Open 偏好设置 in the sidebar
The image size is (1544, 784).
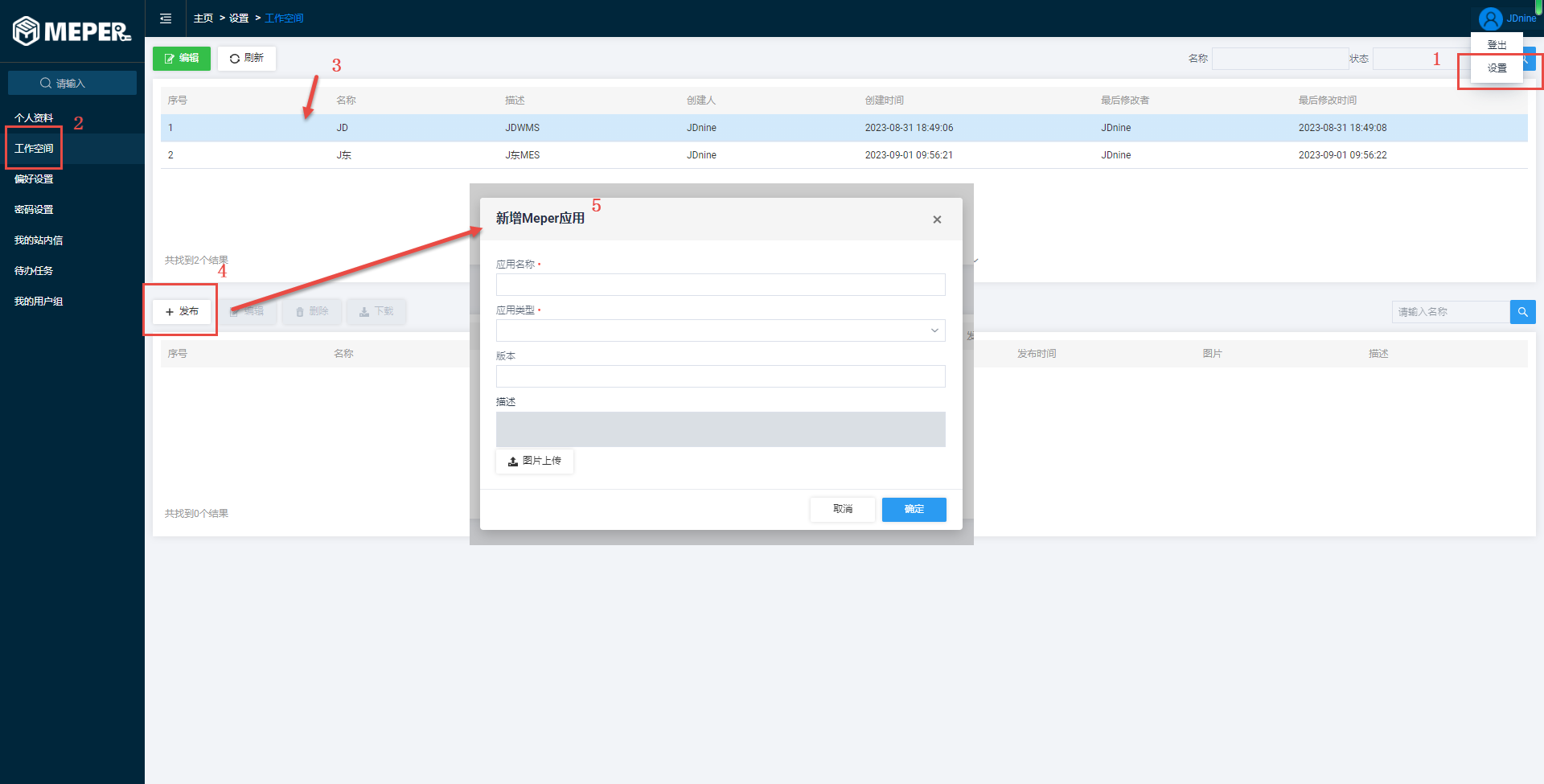(34, 179)
